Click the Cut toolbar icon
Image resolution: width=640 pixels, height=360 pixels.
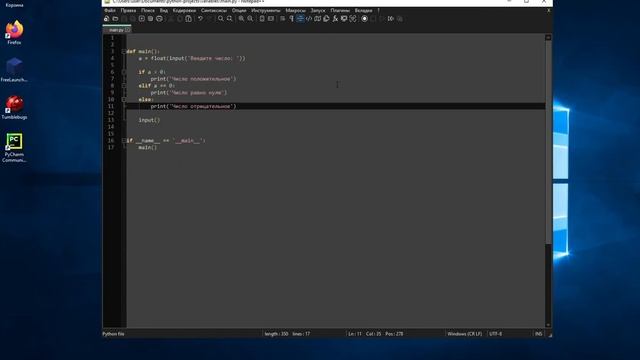pyautogui.click(x=171, y=19)
